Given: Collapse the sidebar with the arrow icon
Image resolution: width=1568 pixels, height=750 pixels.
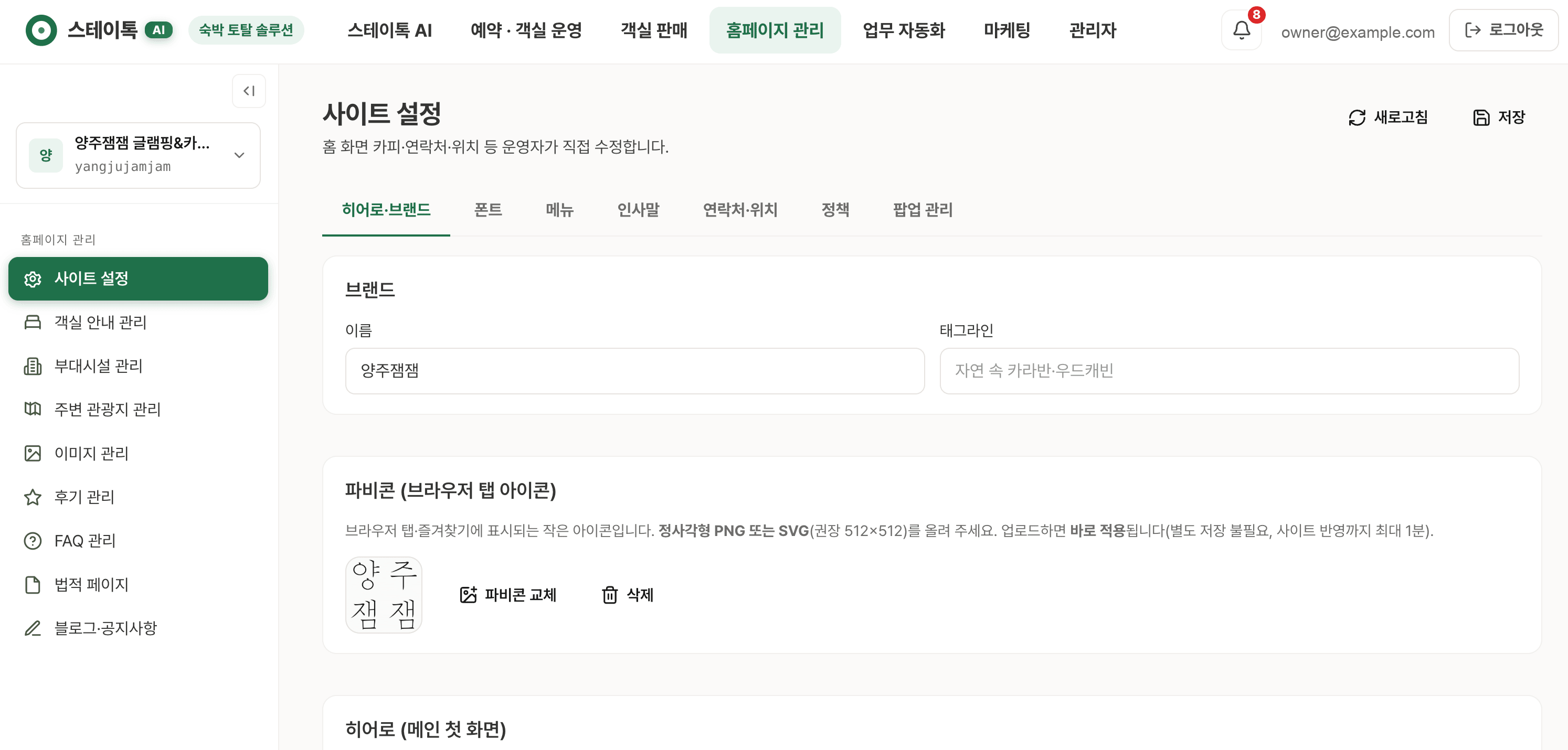Looking at the screenshot, I should coord(249,91).
